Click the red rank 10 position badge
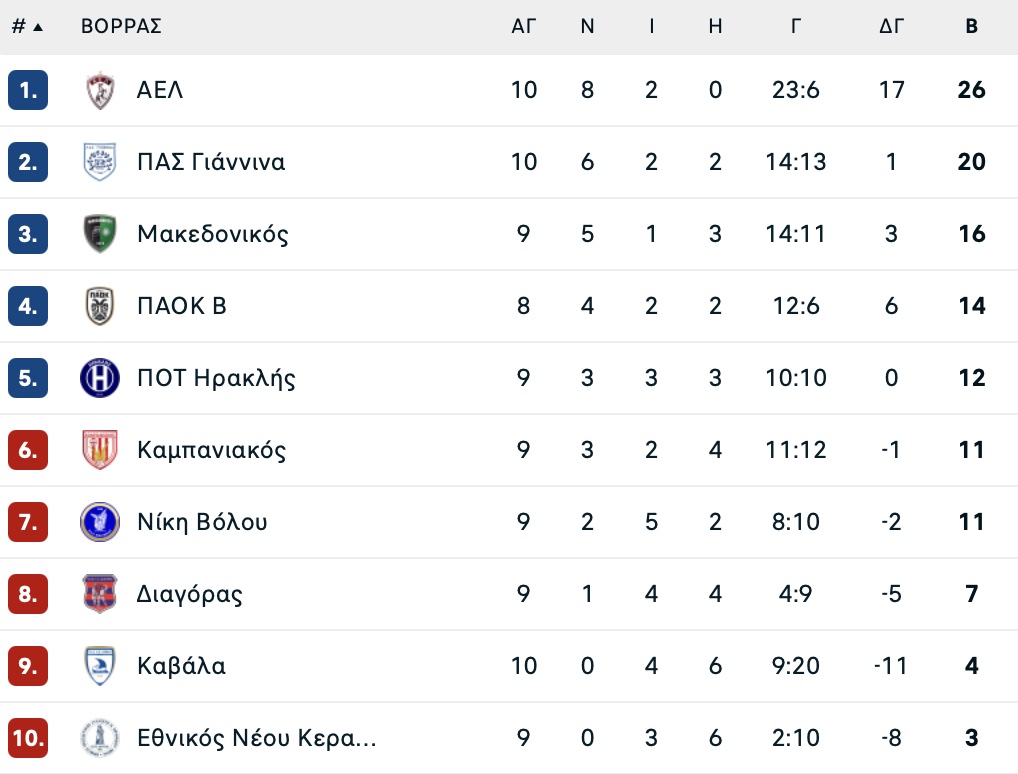 28,738
